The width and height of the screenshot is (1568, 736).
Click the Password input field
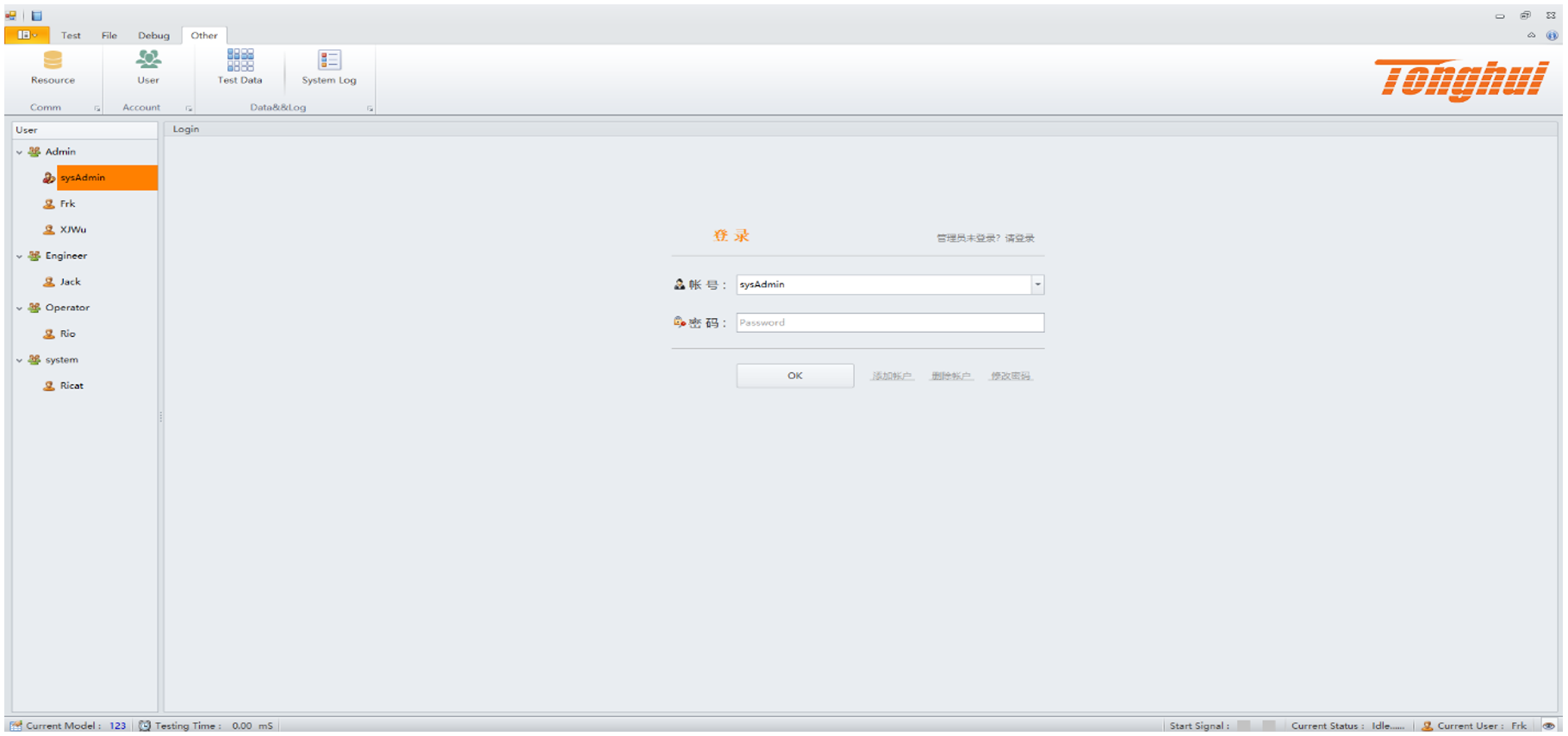tap(889, 323)
